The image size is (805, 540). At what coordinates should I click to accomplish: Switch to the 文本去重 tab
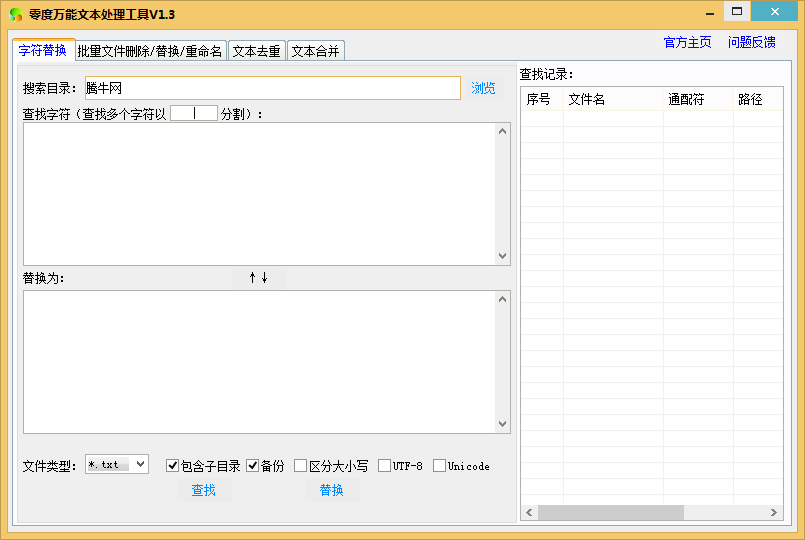coord(257,51)
